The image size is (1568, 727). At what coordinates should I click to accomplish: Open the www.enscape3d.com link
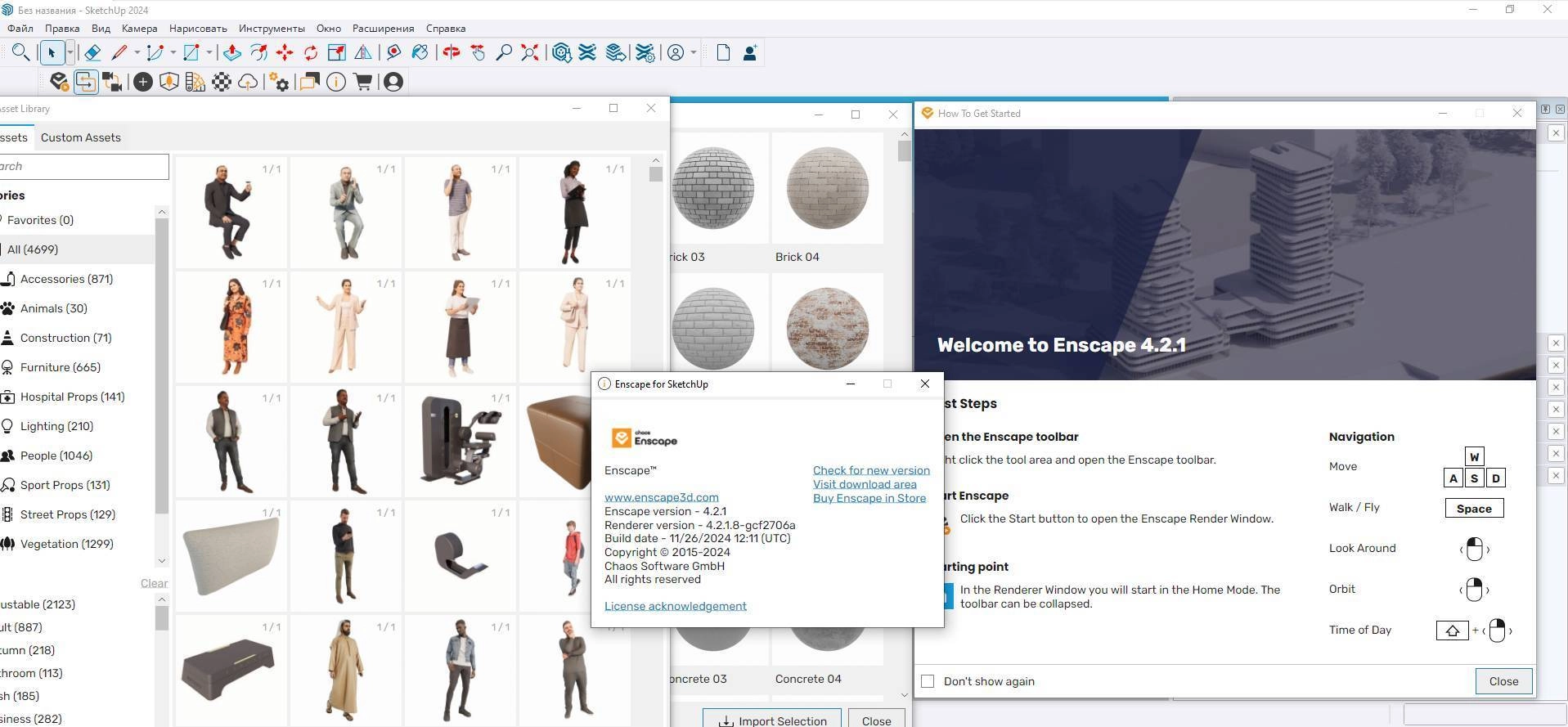point(662,497)
